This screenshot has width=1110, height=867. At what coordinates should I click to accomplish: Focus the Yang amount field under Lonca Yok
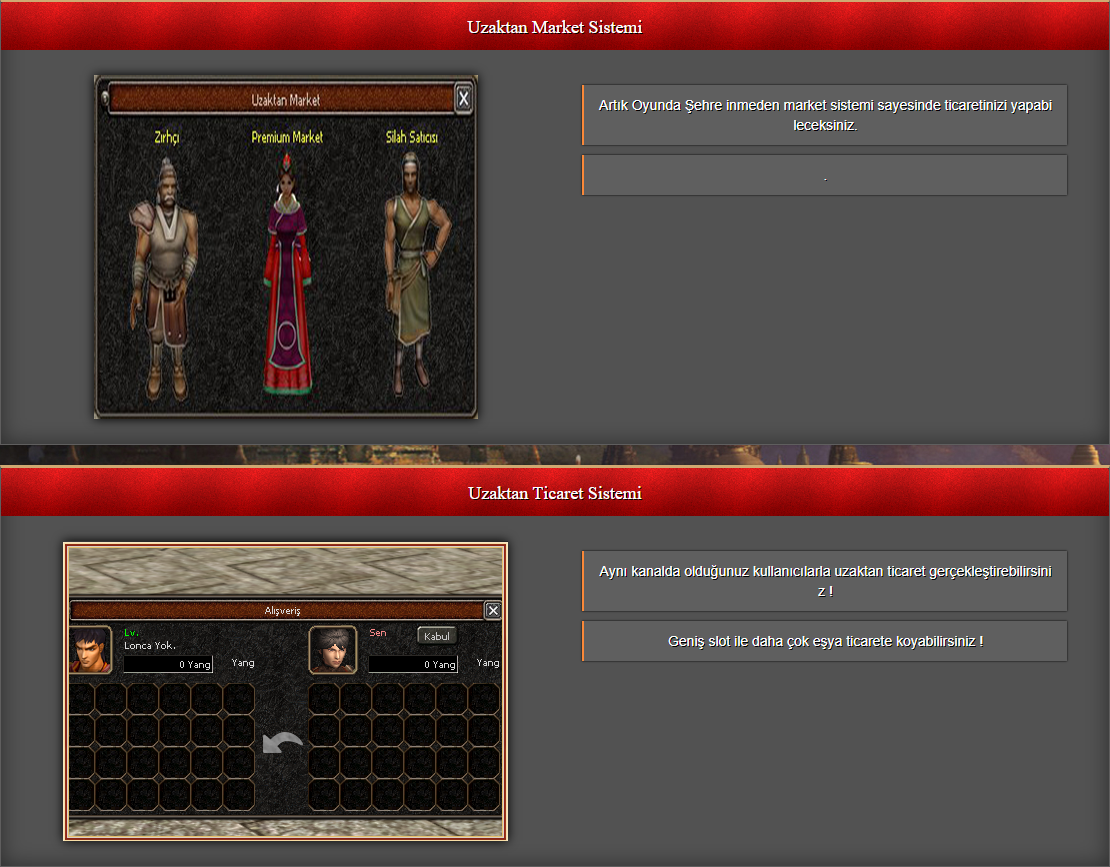point(168,664)
